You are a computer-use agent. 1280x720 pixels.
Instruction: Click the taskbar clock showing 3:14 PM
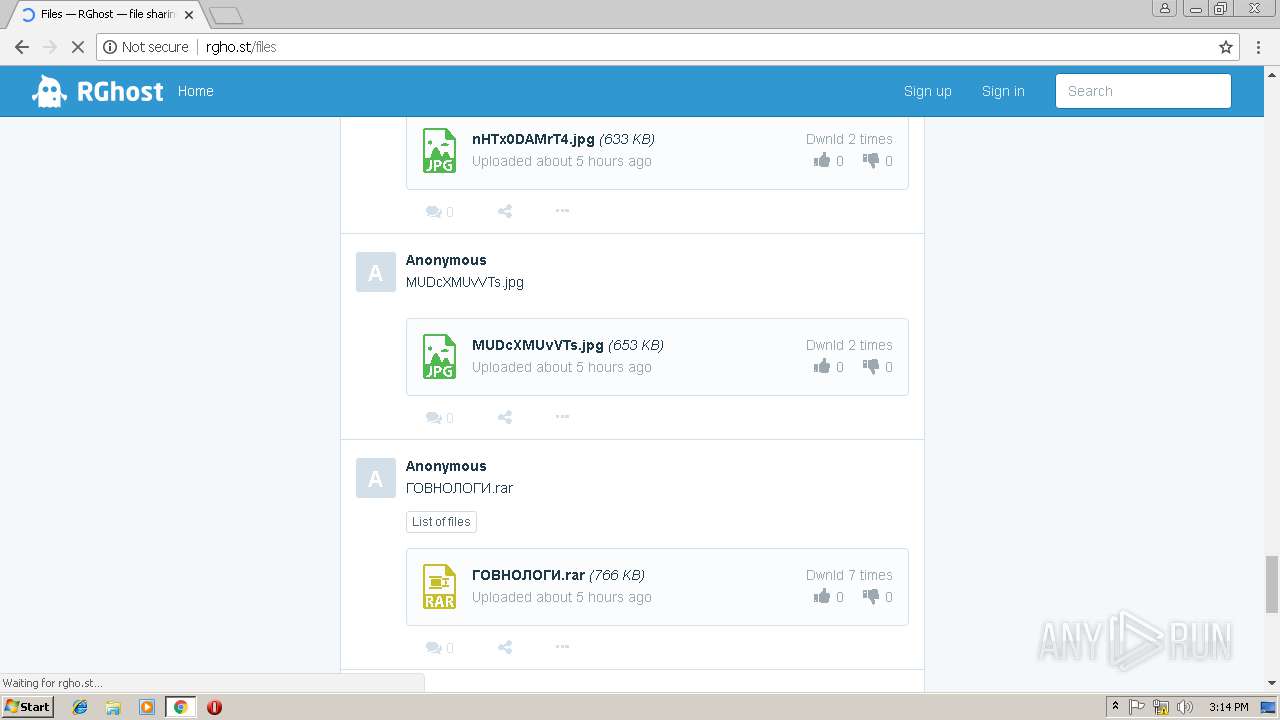pos(1228,707)
